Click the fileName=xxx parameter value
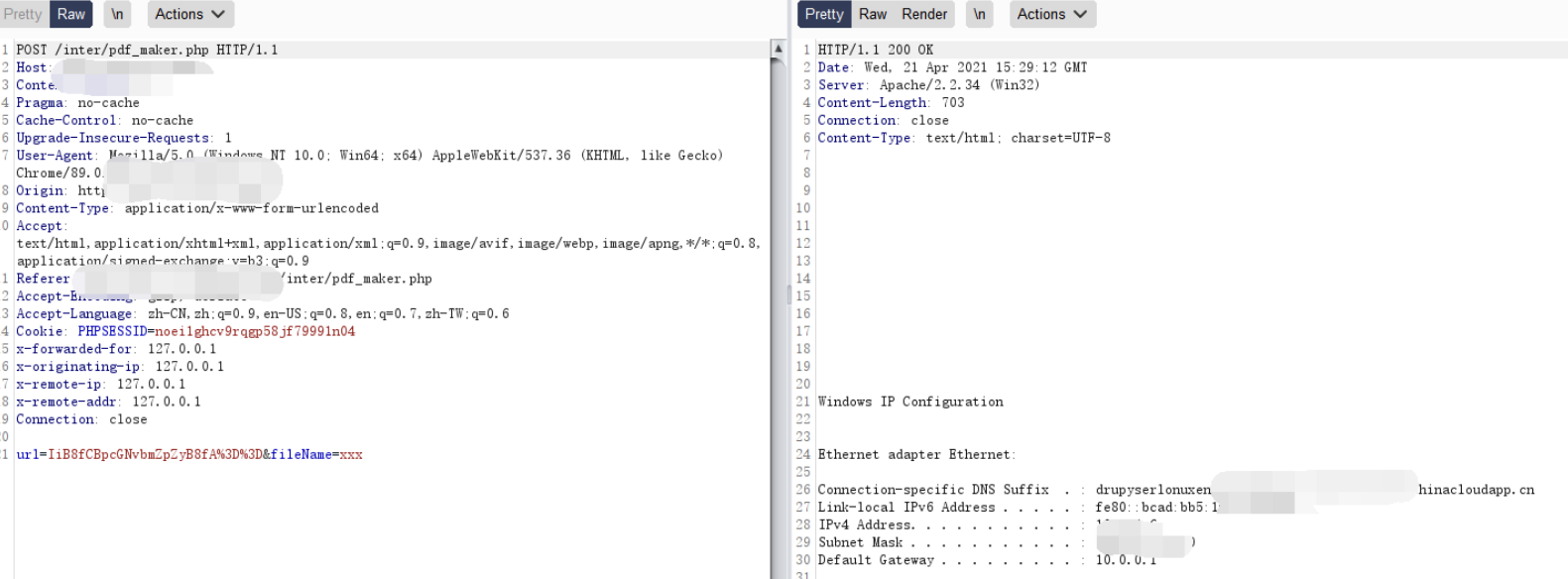The height and width of the screenshot is (579, 1568). click(351, 454)
